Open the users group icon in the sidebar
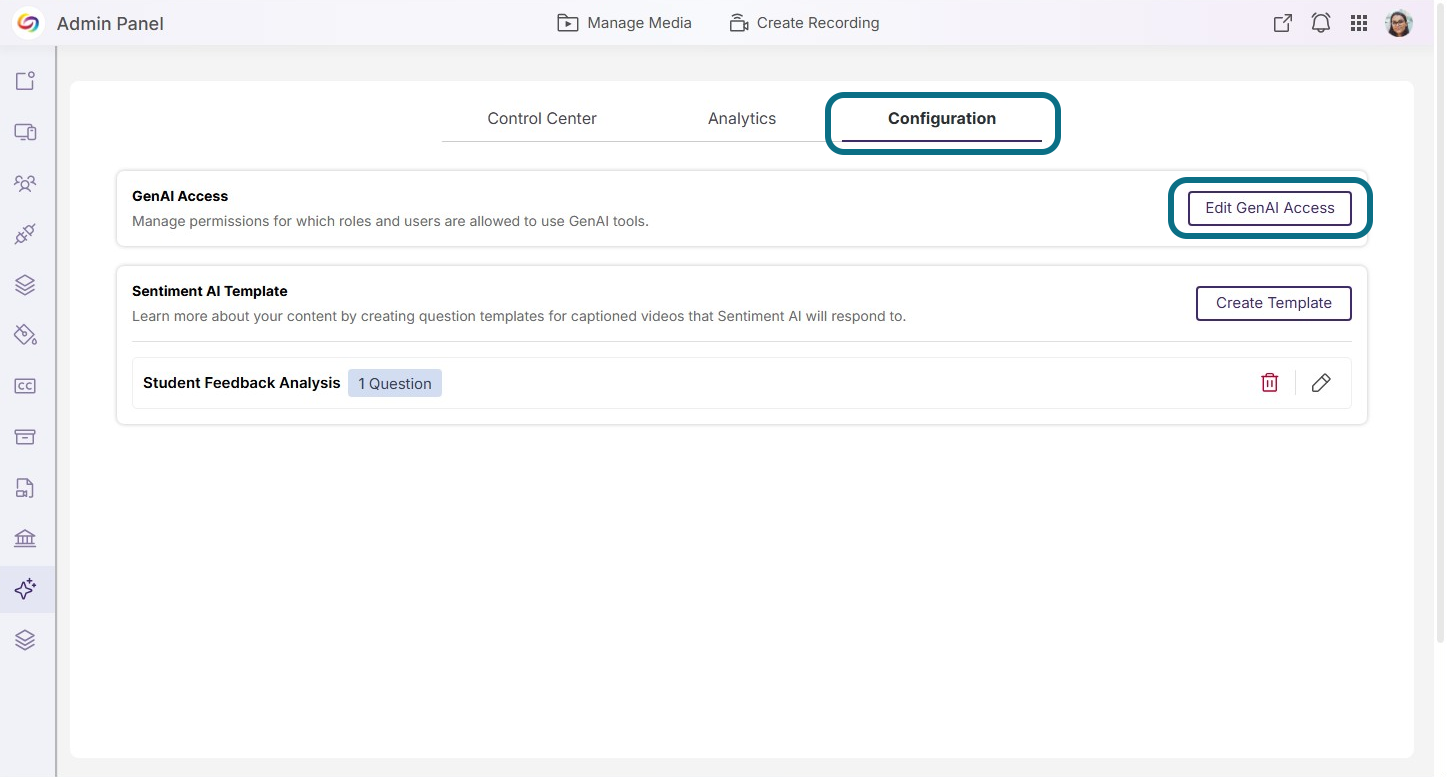The width and height of the screenshot is (1447, 777). click(x=25, y=183)
